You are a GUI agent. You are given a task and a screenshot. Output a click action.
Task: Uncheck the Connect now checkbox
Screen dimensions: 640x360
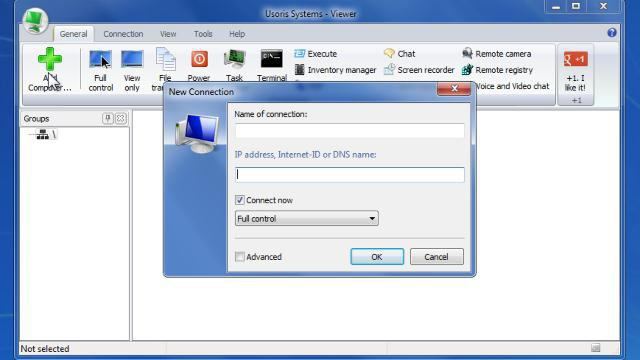click(x=240, y=200)
